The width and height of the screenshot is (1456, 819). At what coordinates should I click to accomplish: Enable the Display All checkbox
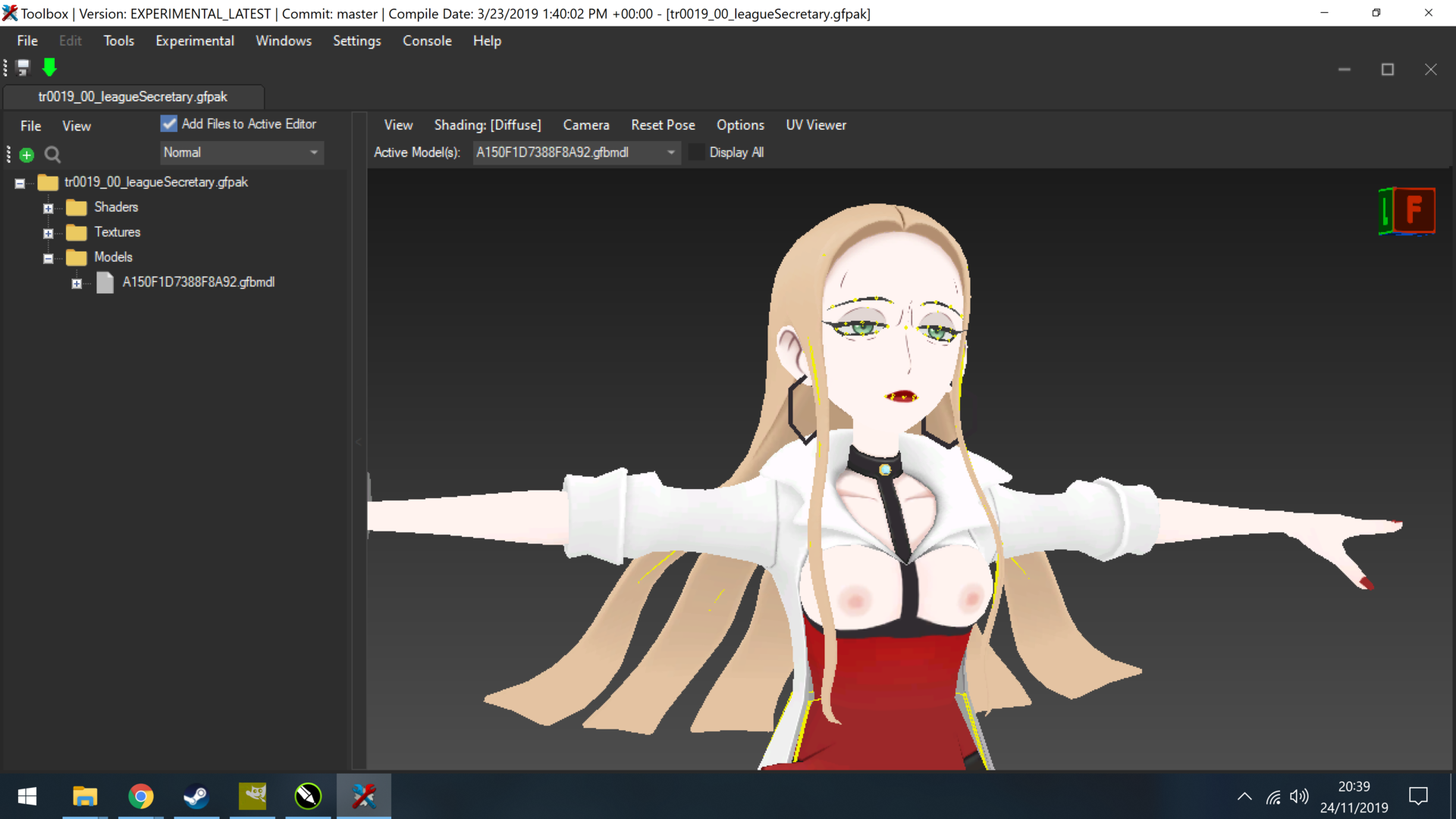click(696, 152)
